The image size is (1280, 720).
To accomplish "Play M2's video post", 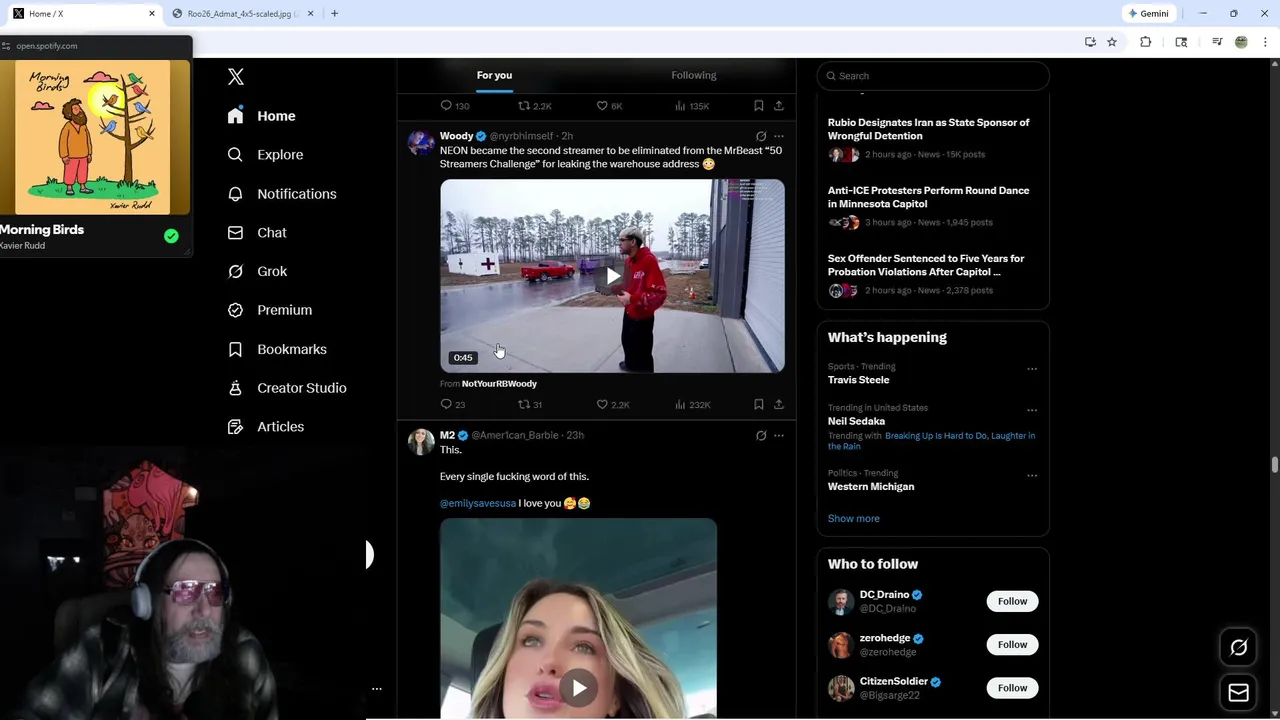I will [x=578, y=688].
